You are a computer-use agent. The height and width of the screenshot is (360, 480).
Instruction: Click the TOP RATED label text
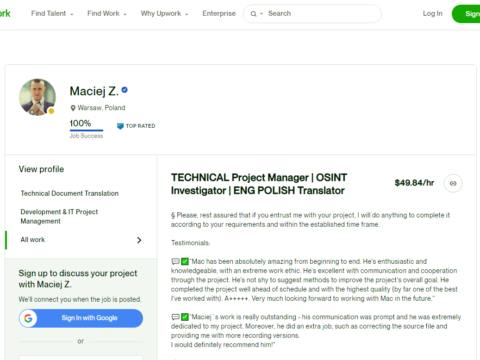(x=140, y=126)
